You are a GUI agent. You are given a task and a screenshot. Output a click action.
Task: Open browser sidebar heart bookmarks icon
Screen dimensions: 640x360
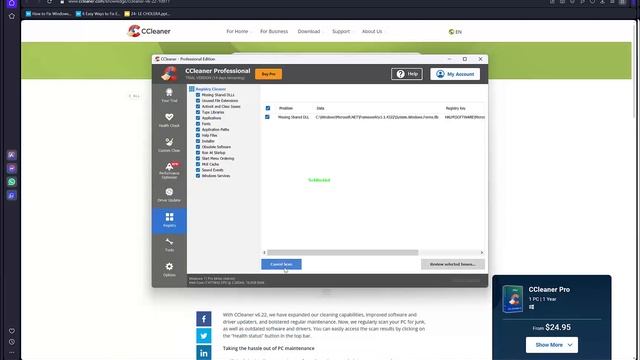coord(12,331)
